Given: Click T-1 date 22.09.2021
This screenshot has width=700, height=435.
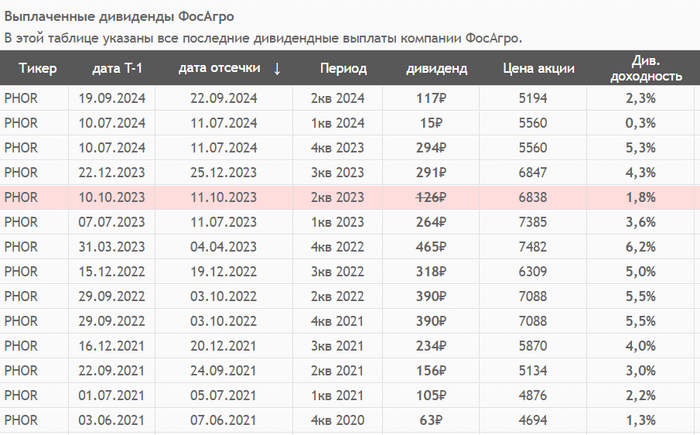Looking at the screenshot, I should coord(112,371).
